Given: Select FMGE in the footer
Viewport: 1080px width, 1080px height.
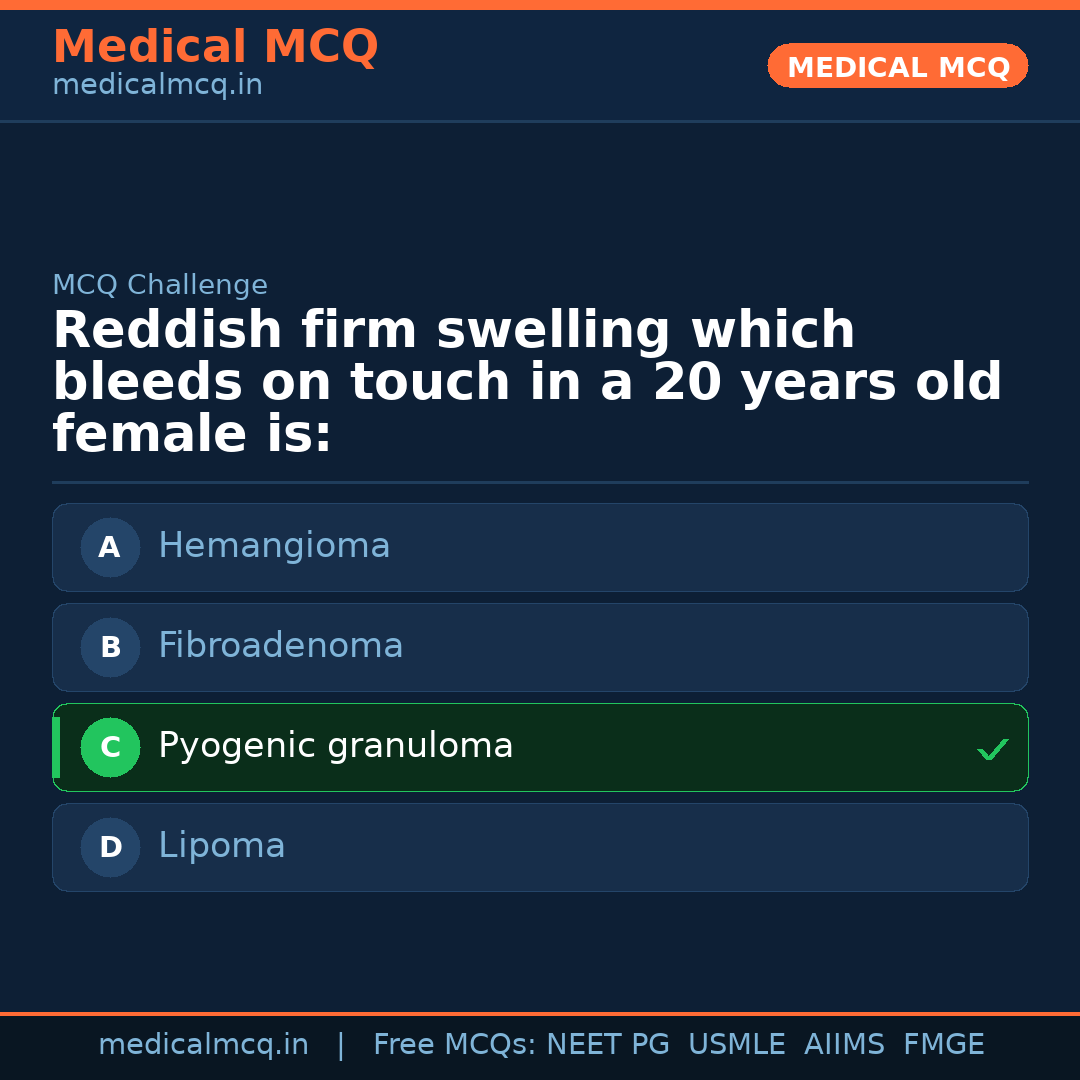Looking at the screenshot, I should click(943, 1045).
